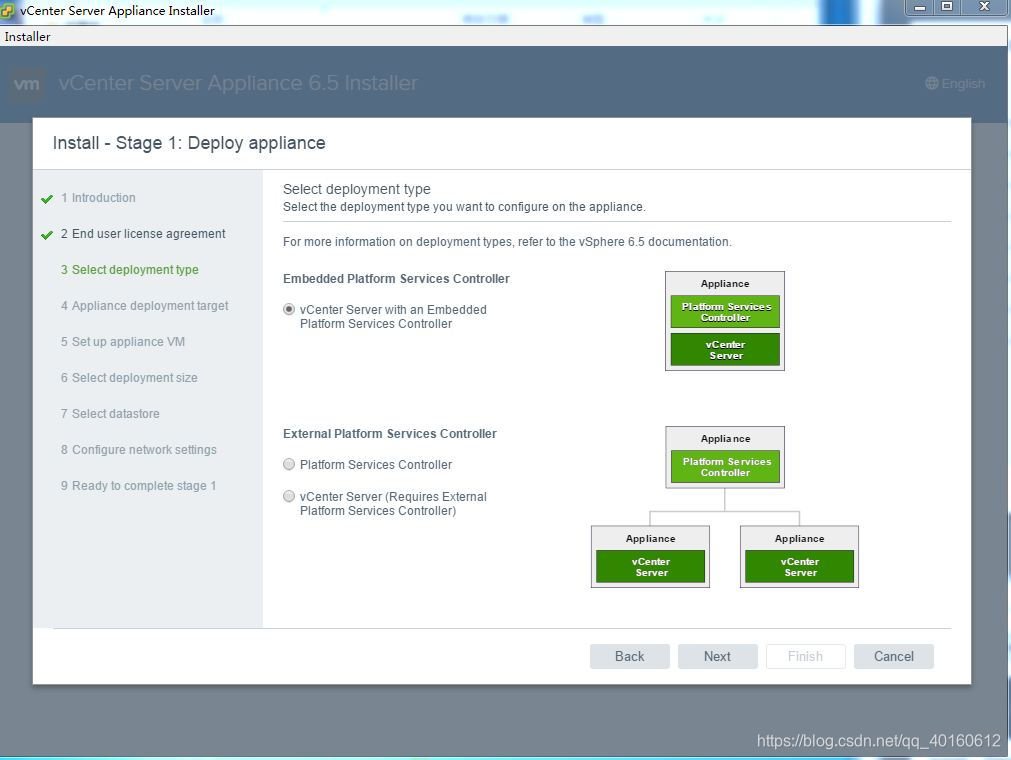Click the green checkmark beside Introduction
Screen dimensions: 1011x760
(46, 199)
